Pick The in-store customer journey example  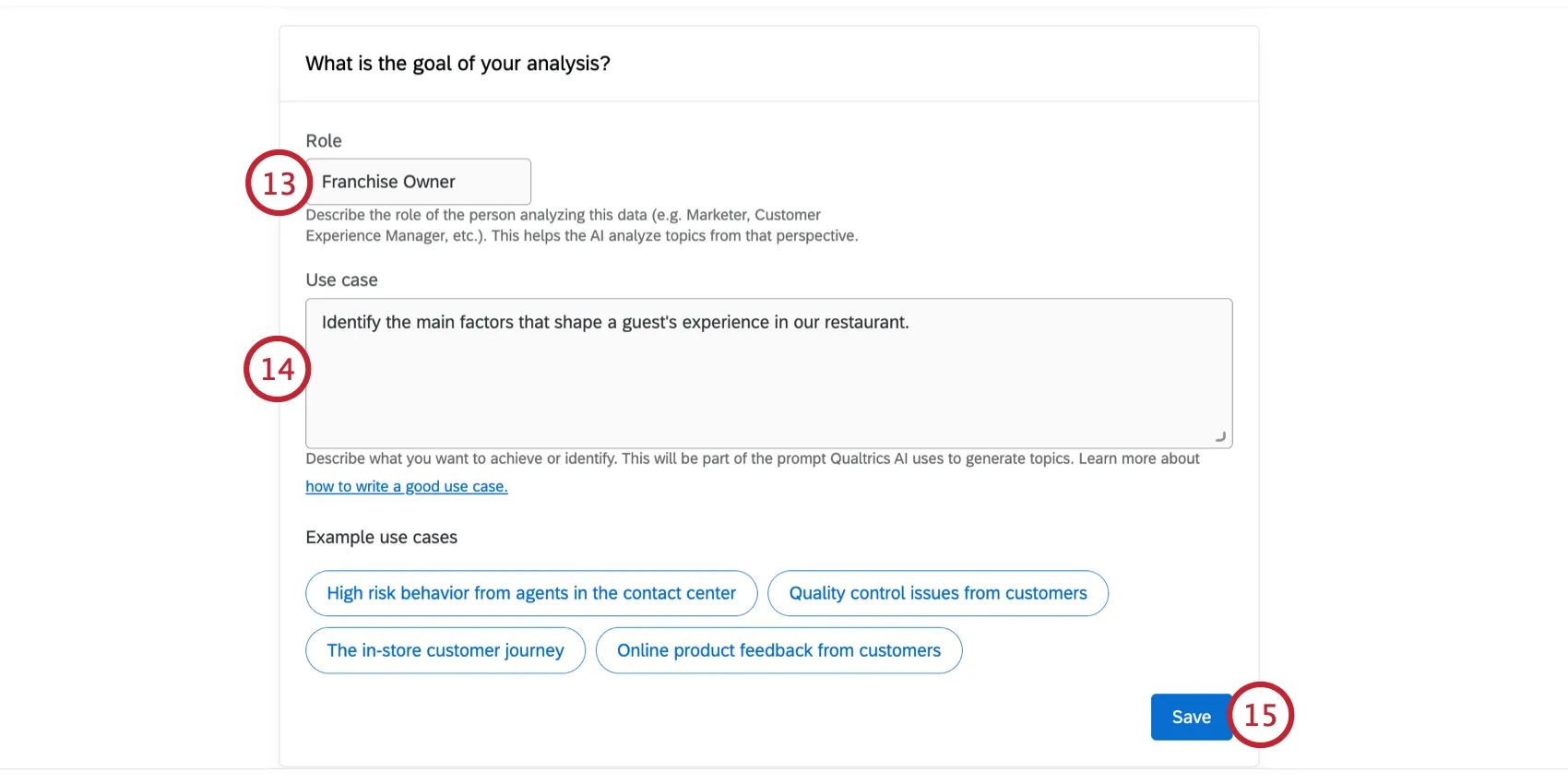click(445, 650)
